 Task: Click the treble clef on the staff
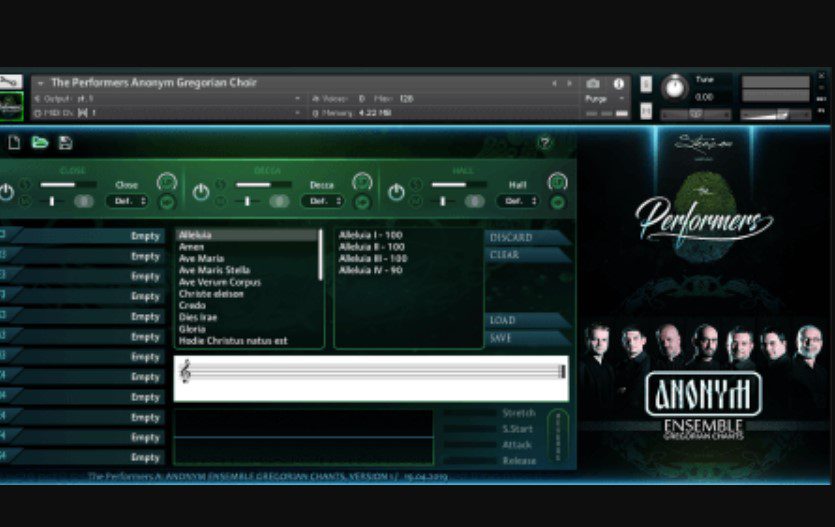click(185, 371)
